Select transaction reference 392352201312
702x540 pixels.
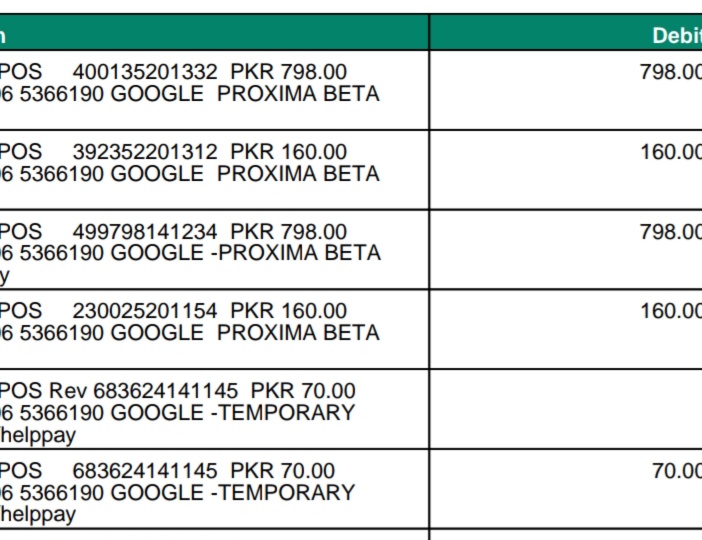(145, 152)
